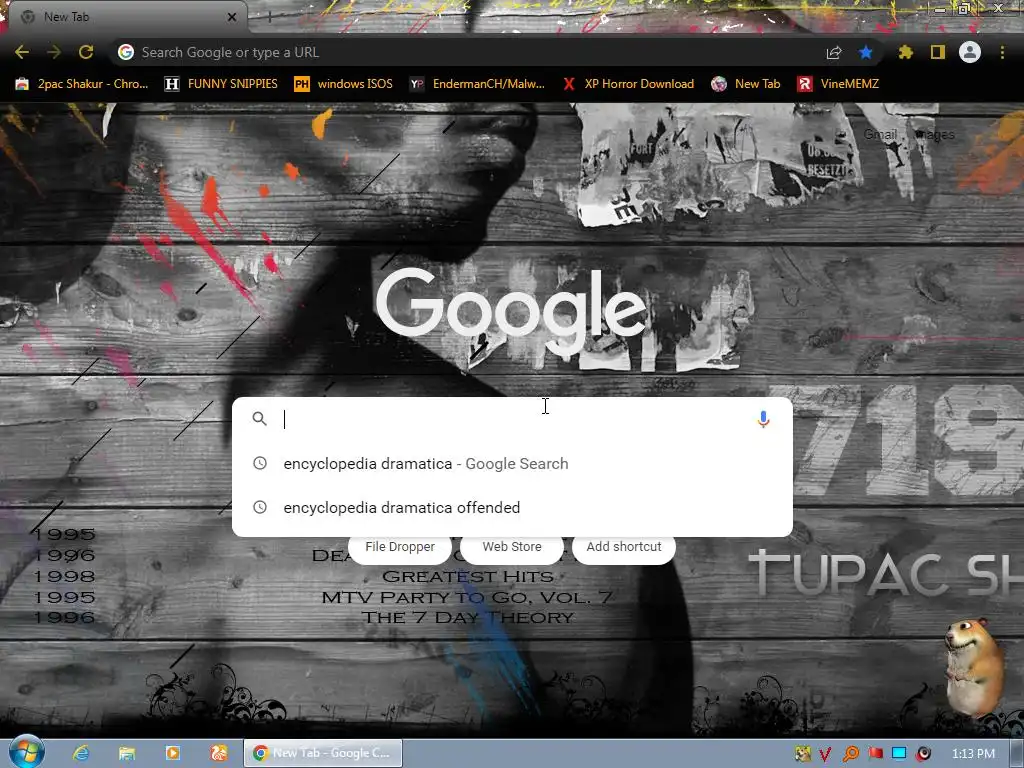Click the hamster desktop pet

pos(974,667)
